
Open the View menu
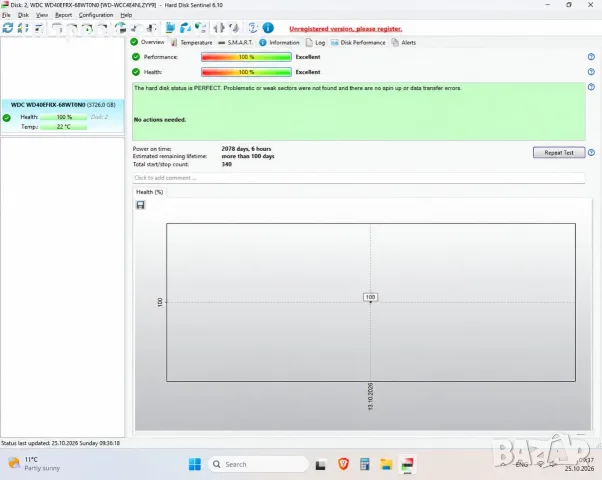(42, 15)
